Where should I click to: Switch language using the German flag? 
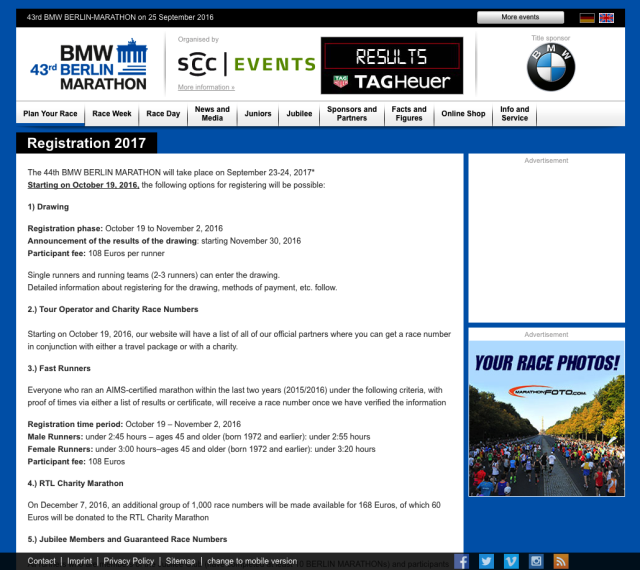pyautogui.click(x=587, y=18)
